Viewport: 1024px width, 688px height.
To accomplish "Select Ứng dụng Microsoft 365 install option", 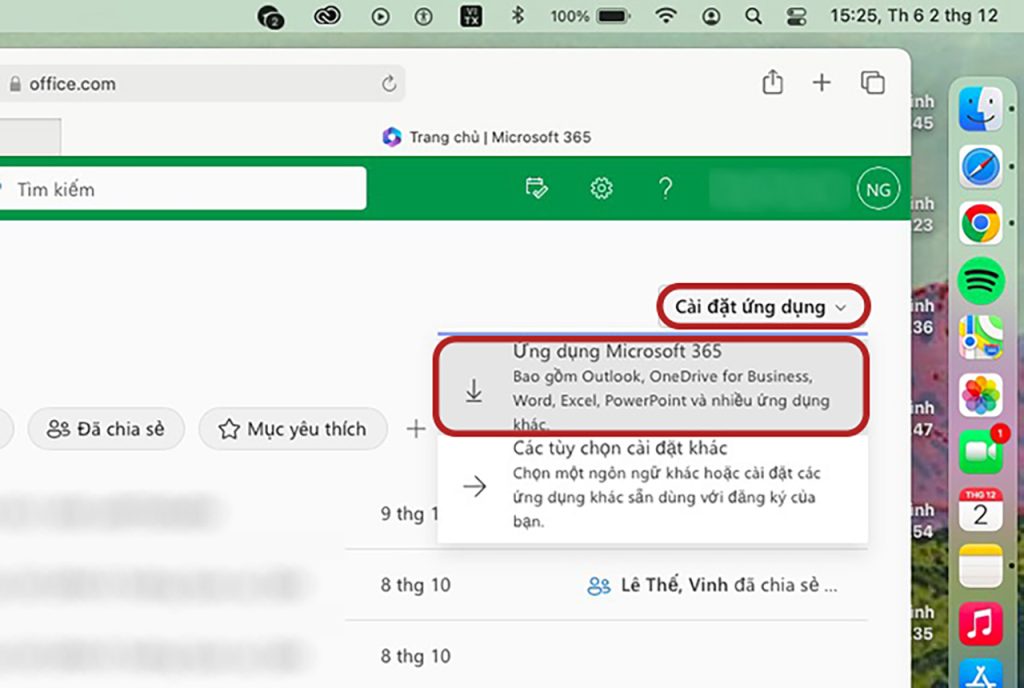I will (652, 388).
